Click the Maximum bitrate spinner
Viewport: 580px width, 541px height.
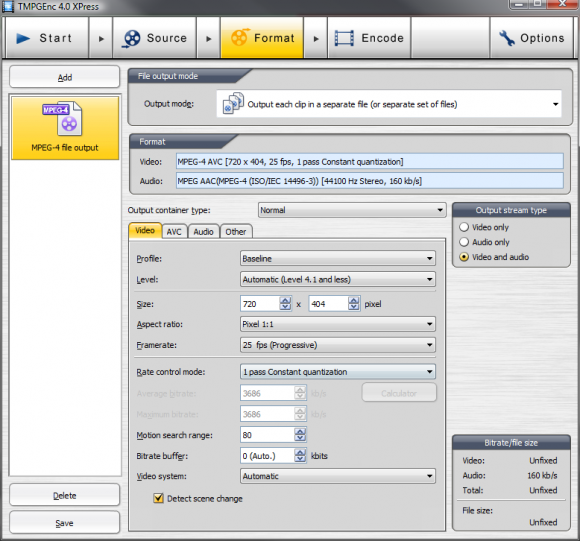coord(300,414)
